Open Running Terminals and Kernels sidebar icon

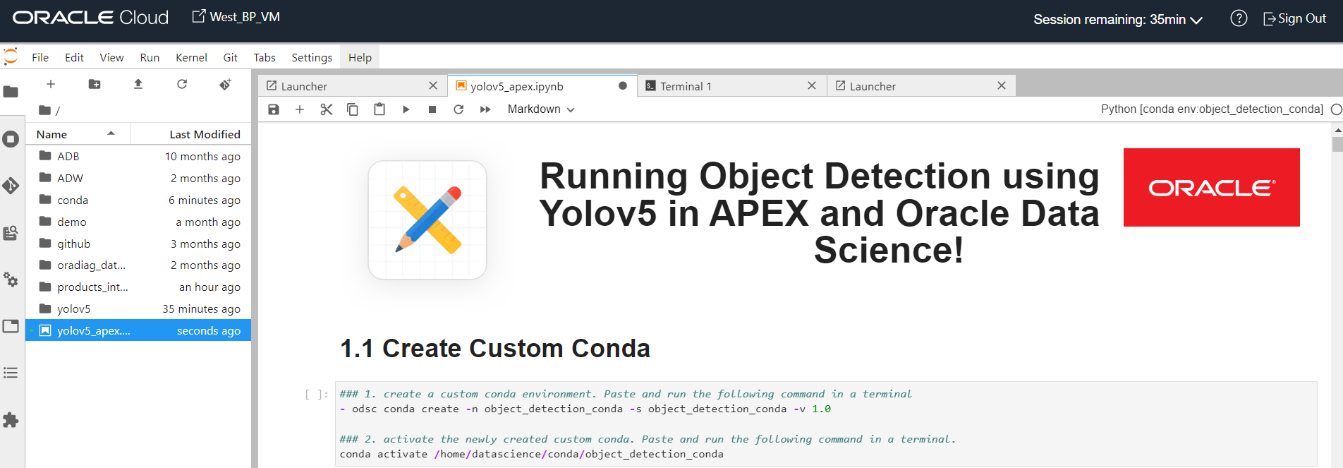click(x=11, y=139)
